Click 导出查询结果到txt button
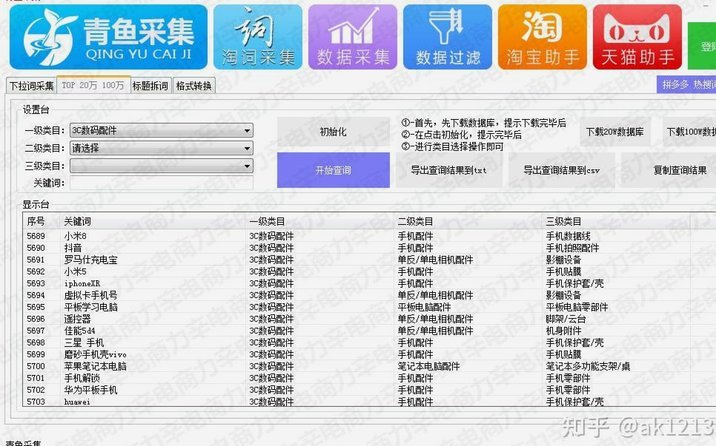 [449, 170]
